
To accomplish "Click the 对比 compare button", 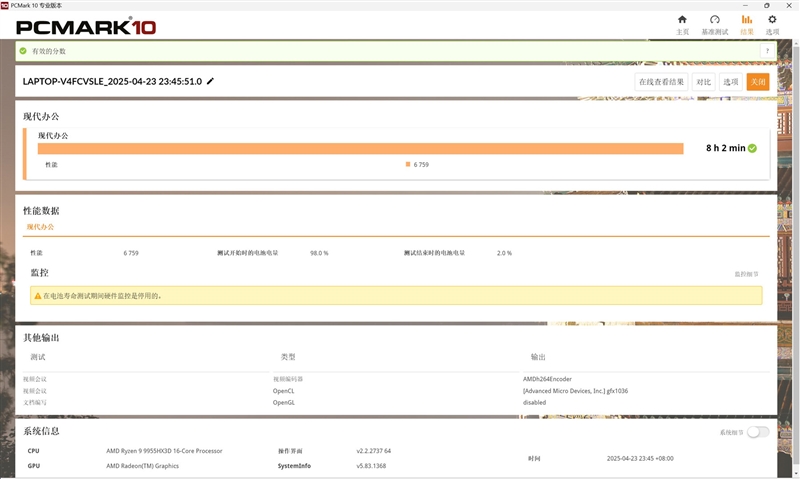I will point(704,82).
